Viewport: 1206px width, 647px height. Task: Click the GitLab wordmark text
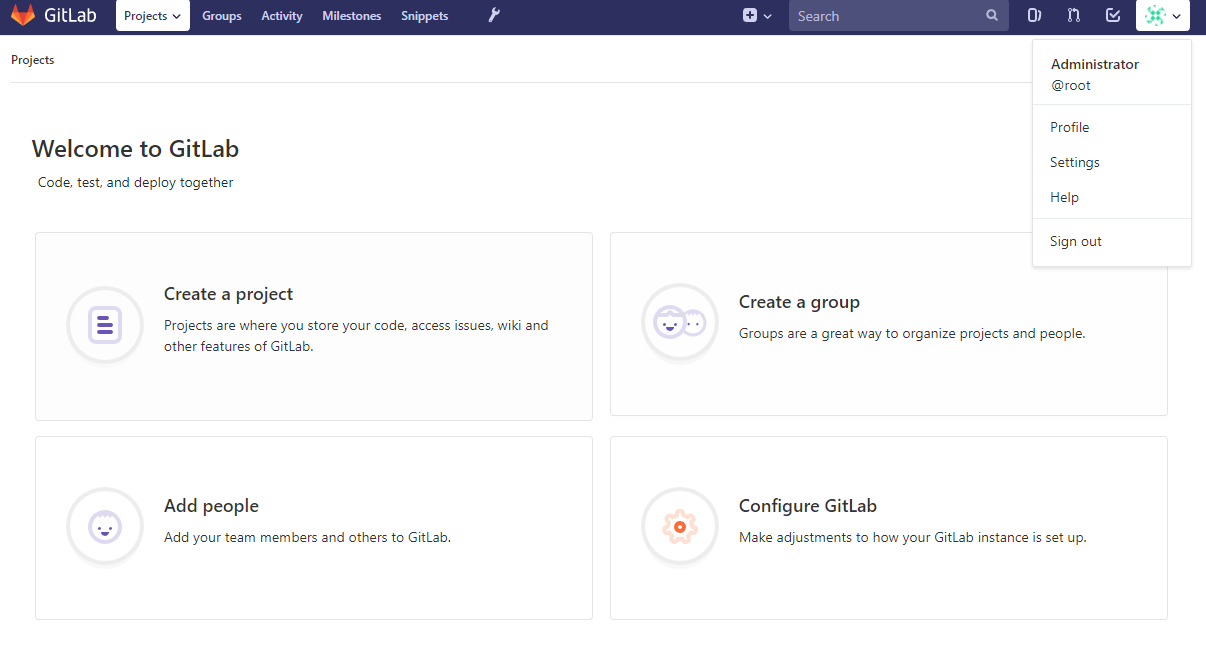point(69,16)
